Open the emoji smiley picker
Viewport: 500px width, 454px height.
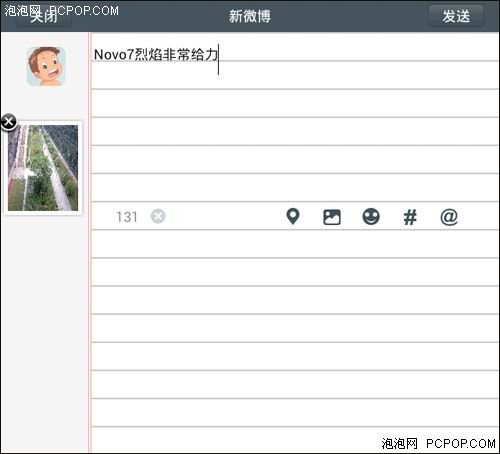click(x=371, y=217)
